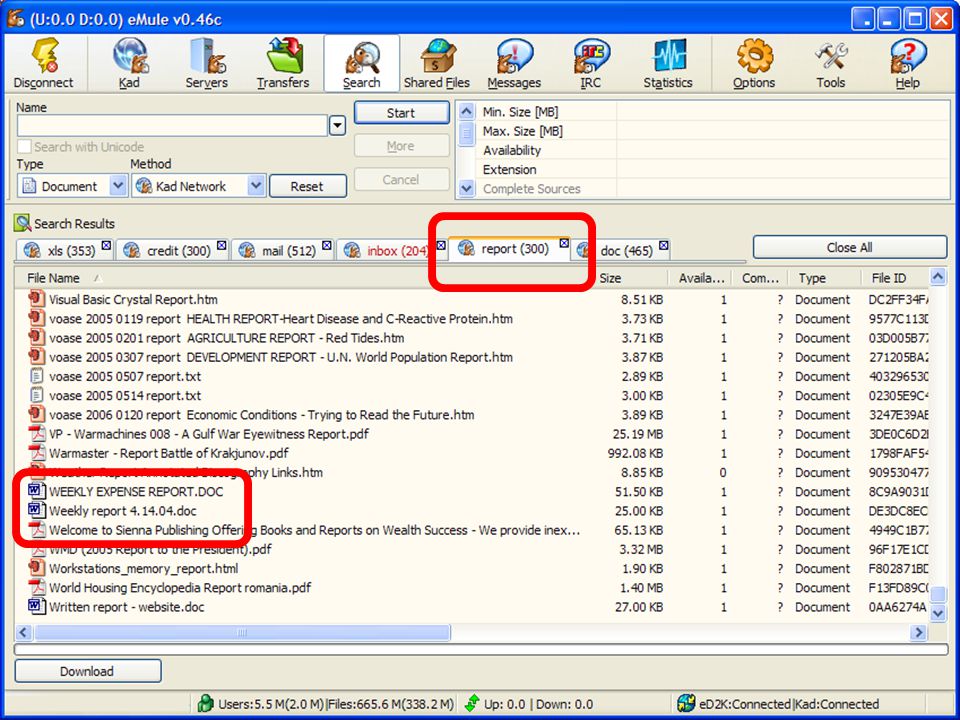The width and height of the screenshot is (960, 720).
Task: Open the Name search history dropdown
Action: click(337, 126)
